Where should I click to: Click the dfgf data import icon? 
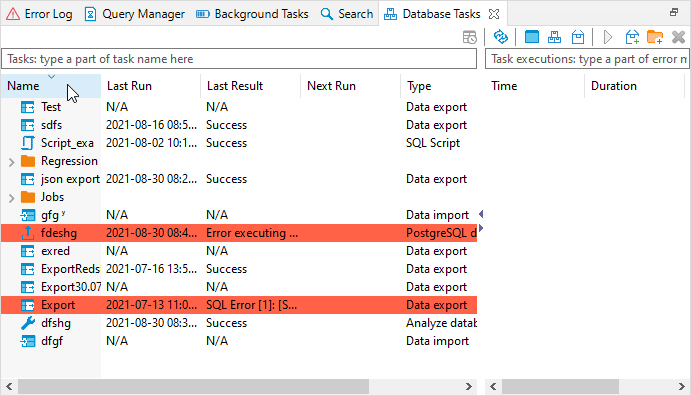pos(28,341)
